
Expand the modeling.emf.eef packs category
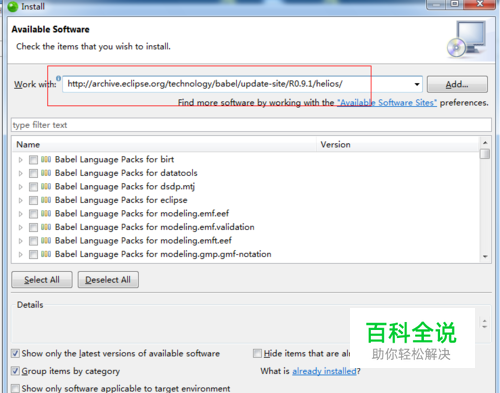coord(21,214)
